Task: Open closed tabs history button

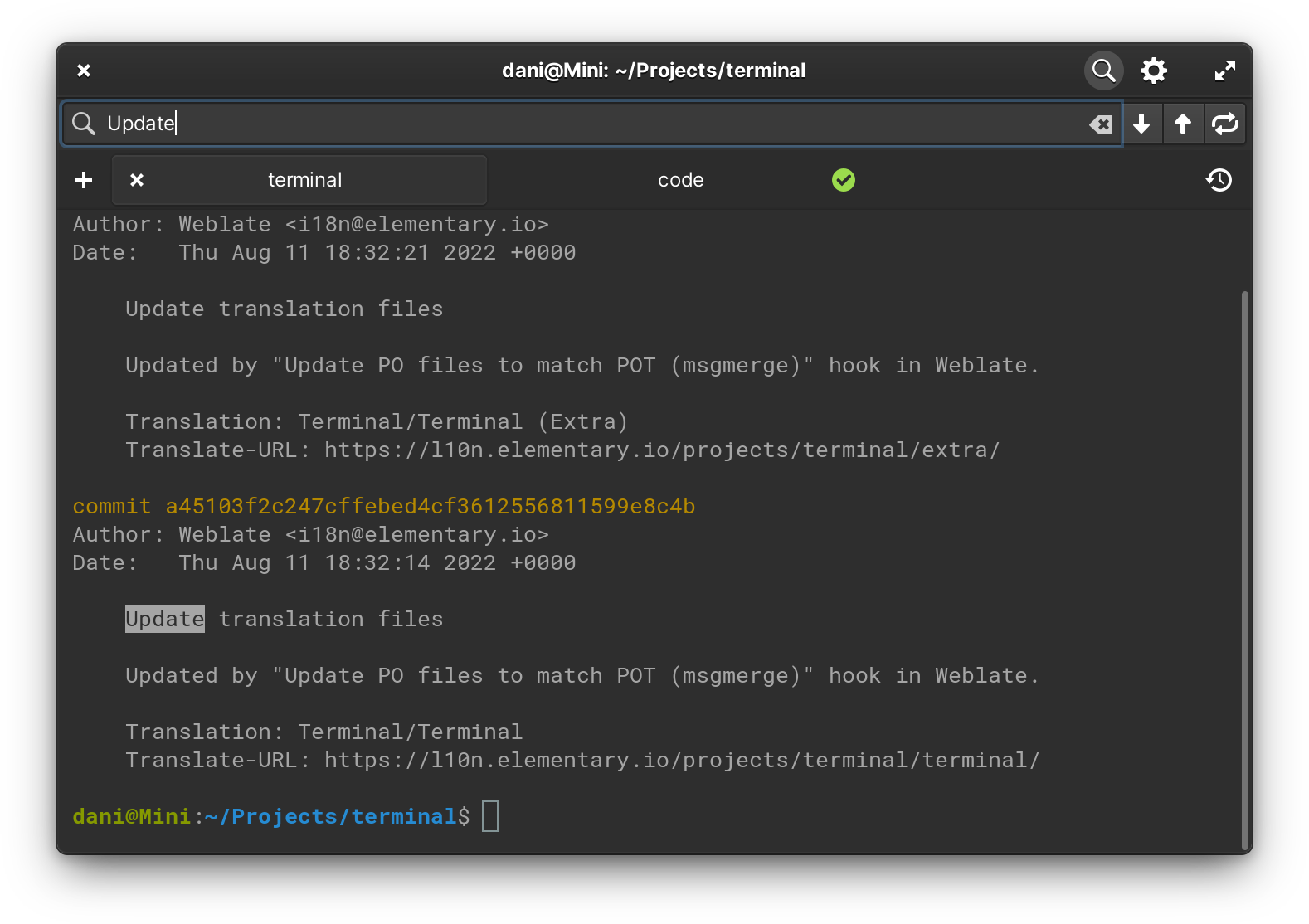Action: [1219, 180]
